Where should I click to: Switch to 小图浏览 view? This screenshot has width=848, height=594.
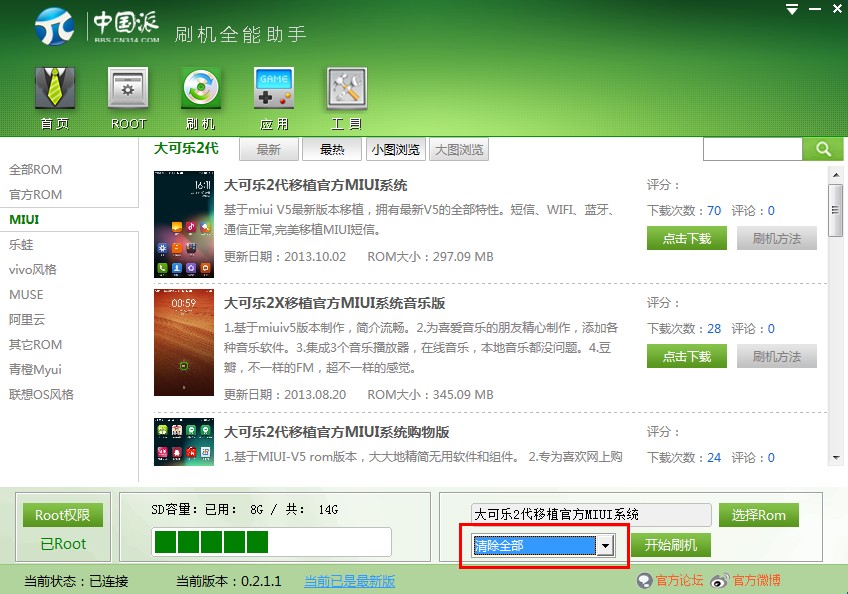396,149
